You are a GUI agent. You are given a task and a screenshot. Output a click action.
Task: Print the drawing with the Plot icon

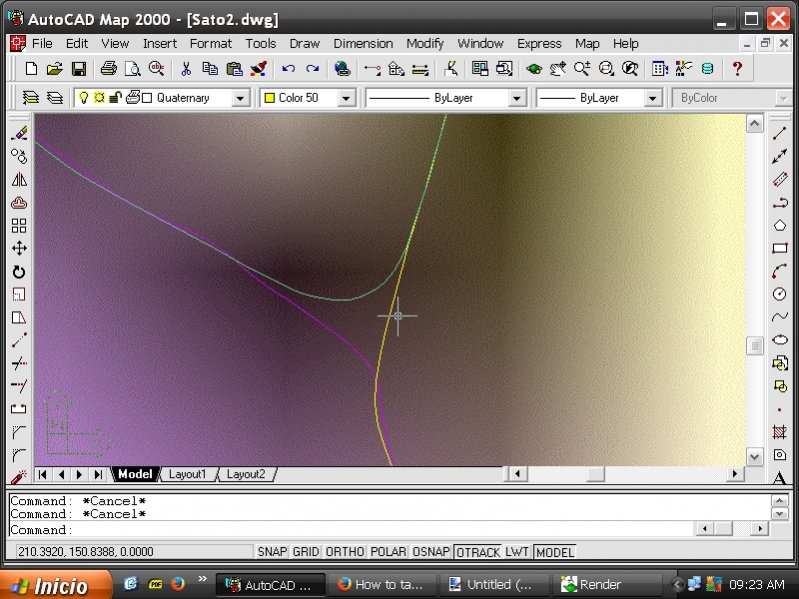pos(108,68)
